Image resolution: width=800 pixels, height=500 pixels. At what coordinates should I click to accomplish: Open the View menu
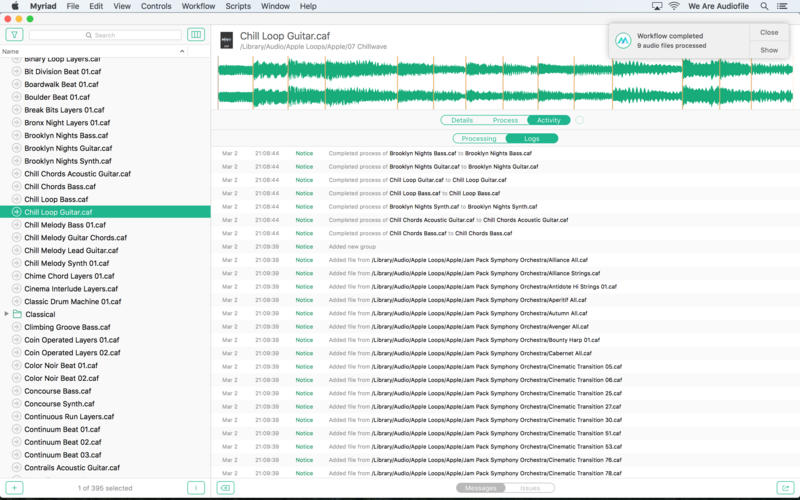(x=122, y=6)
